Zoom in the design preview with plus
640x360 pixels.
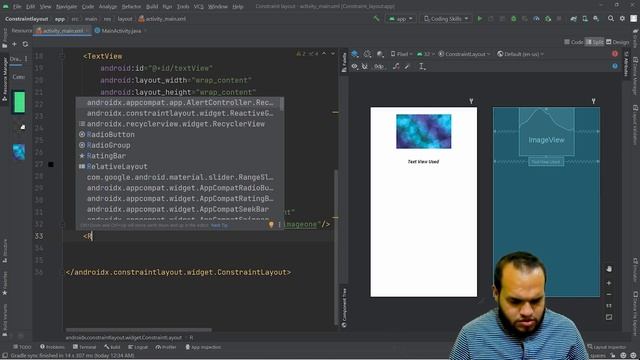[609, 283]
